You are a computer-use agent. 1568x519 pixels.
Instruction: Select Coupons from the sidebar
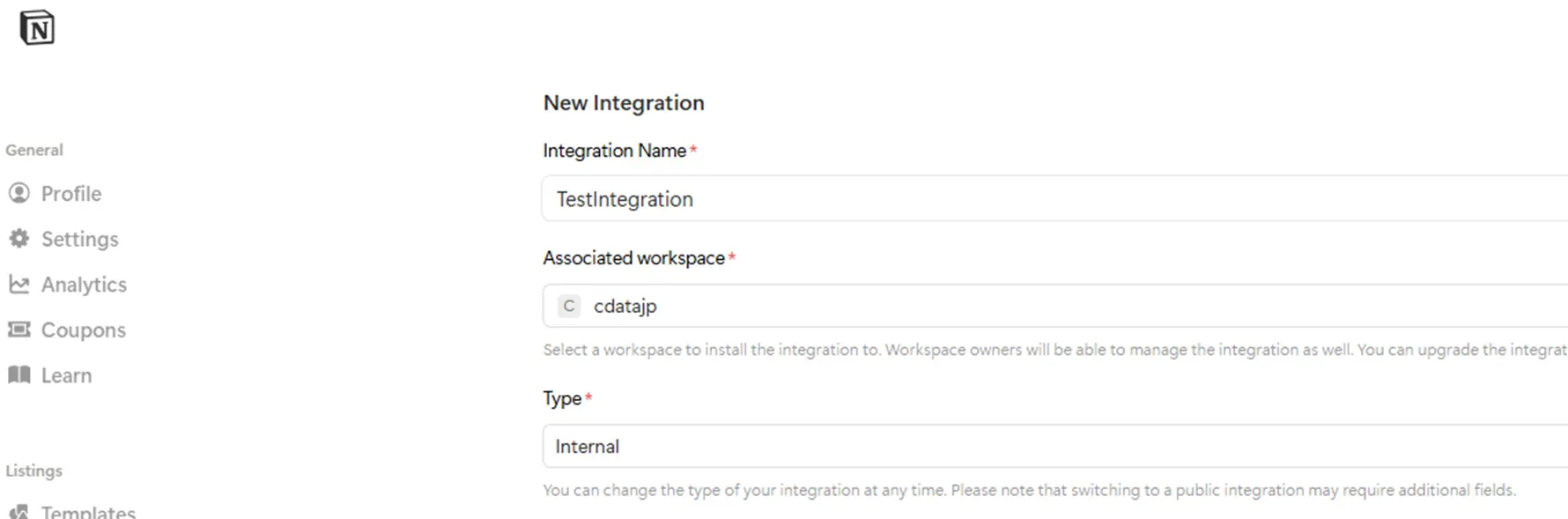point(83,330)
